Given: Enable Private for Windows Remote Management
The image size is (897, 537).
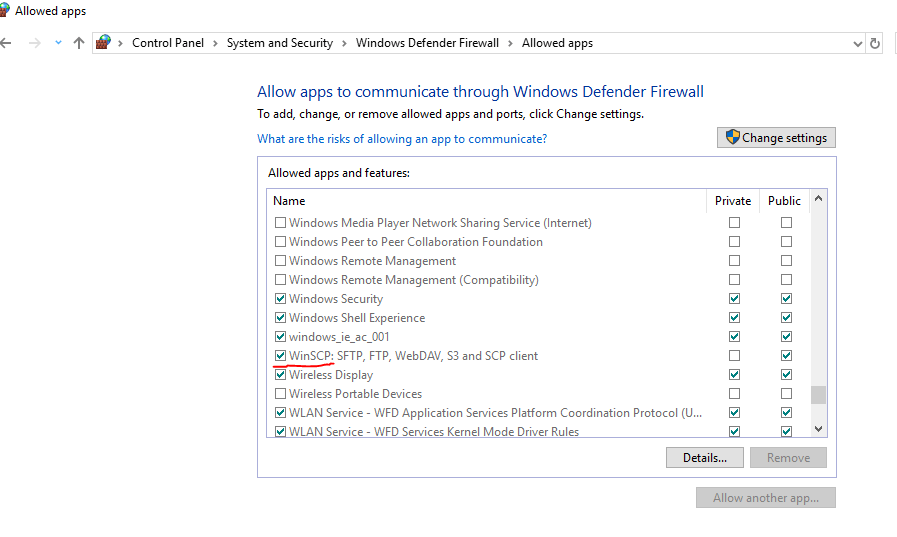Looking at the screenshot, I should 735,261.
